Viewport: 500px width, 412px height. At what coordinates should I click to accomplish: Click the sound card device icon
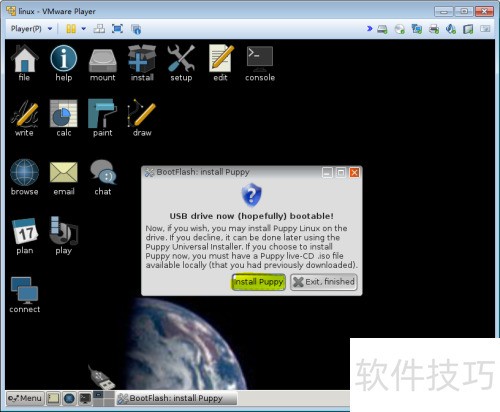click(451, 29)
